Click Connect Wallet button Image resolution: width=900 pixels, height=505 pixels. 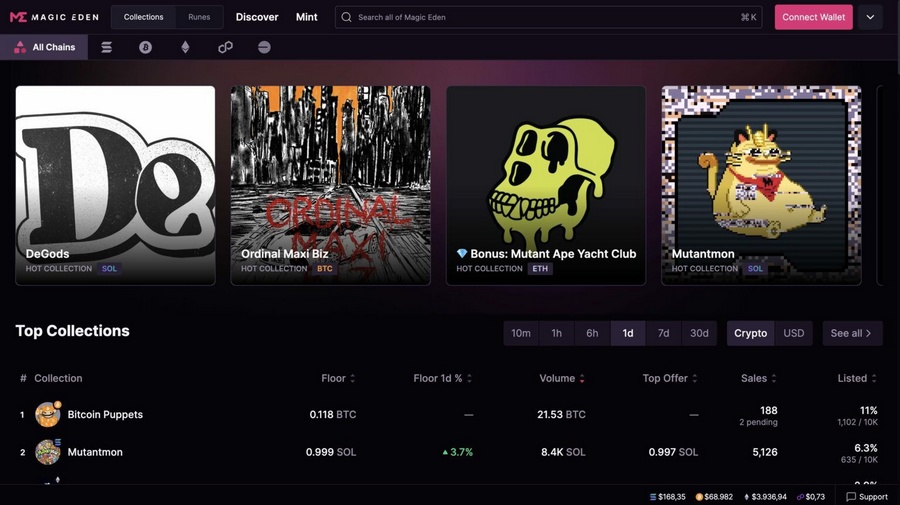(813, 17)
